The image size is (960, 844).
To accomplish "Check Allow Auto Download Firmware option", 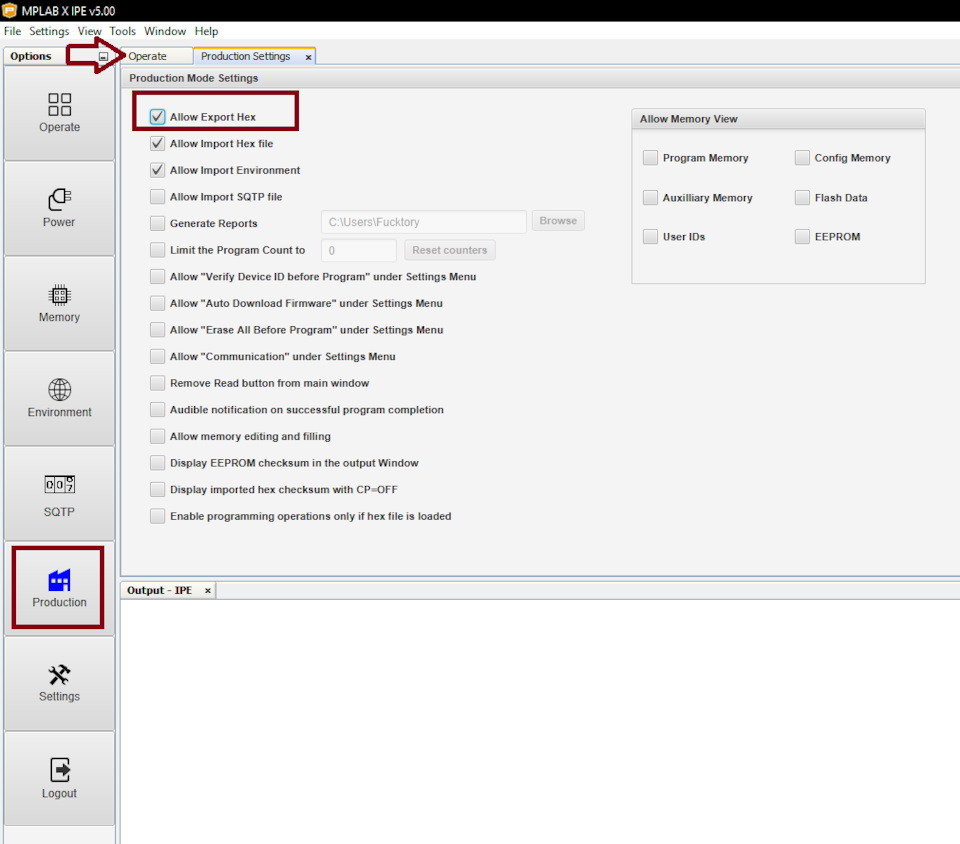I will tap(157, 303).
